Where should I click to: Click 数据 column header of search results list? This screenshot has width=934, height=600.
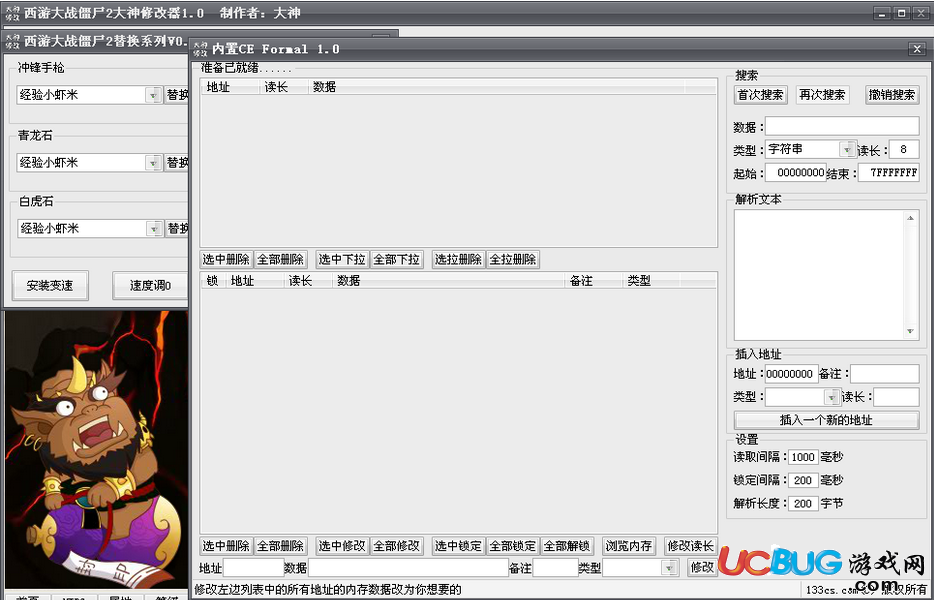496,87
